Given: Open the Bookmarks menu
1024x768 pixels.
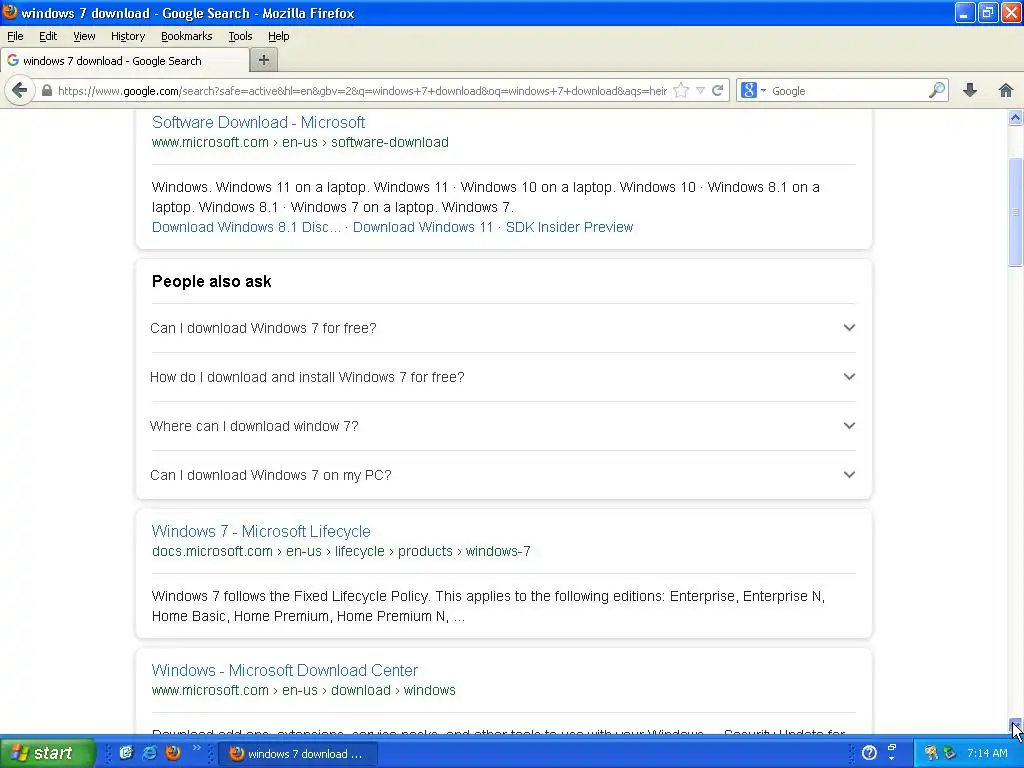Looking at the screenshot, I should coord(187,36).
